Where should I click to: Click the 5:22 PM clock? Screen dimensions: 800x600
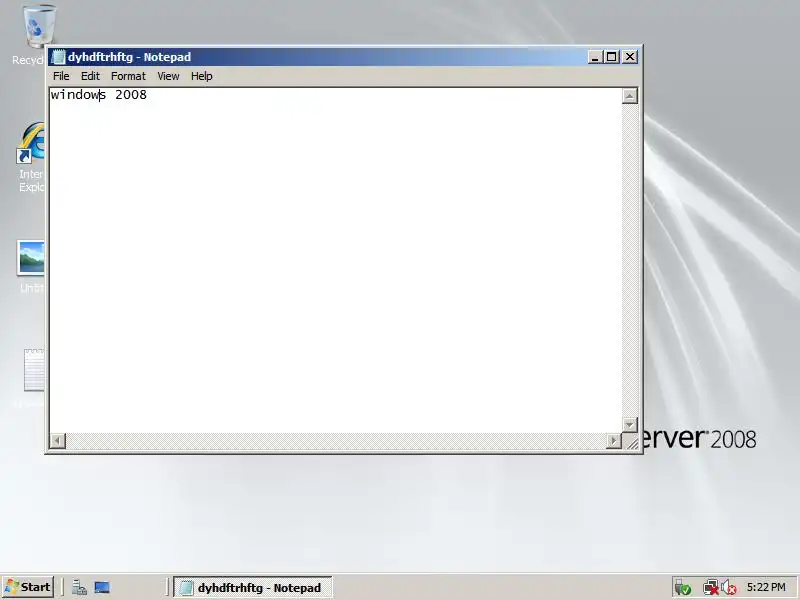(766, 587)
